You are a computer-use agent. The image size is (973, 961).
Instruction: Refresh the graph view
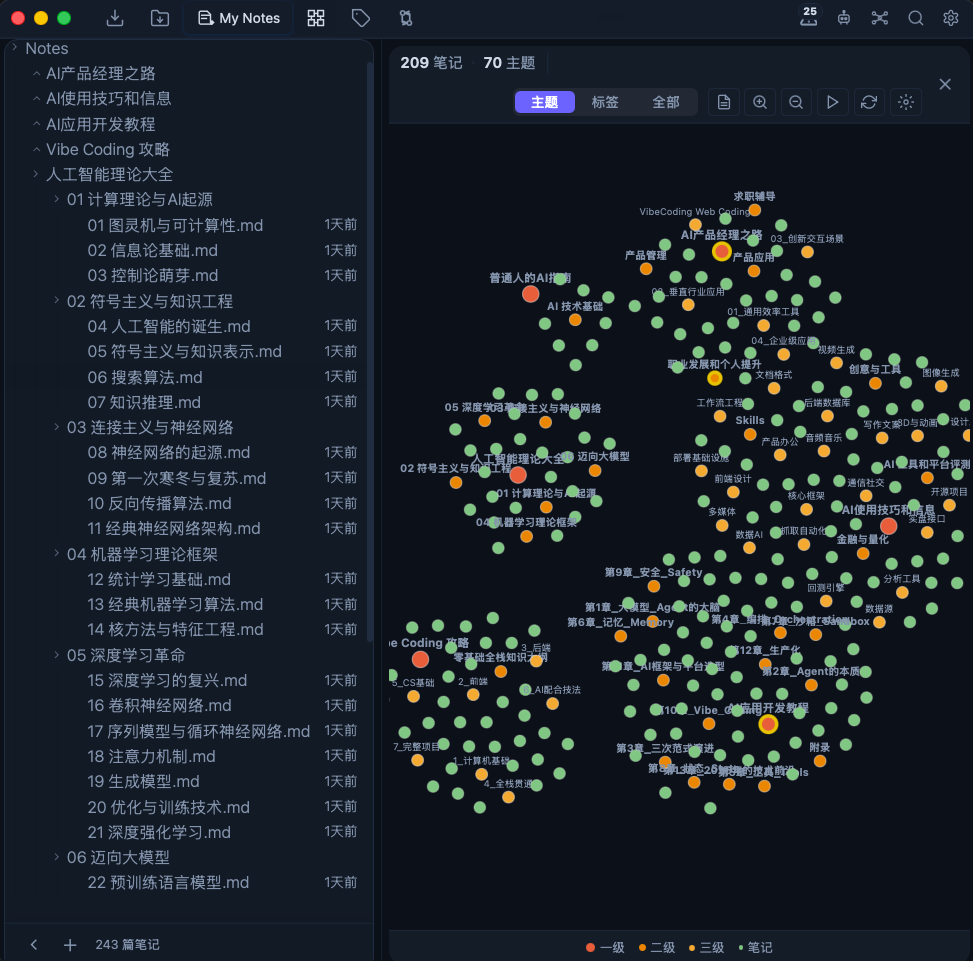pyautogui.click(x=869, y=102)
